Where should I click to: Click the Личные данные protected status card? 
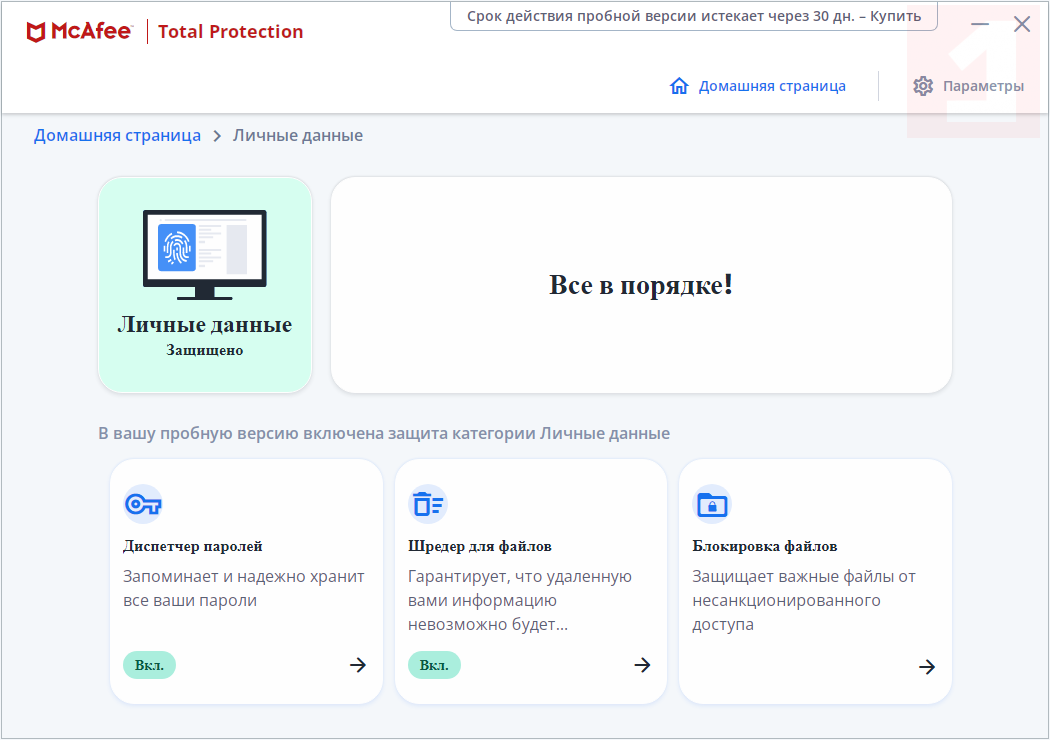point(205,285)
